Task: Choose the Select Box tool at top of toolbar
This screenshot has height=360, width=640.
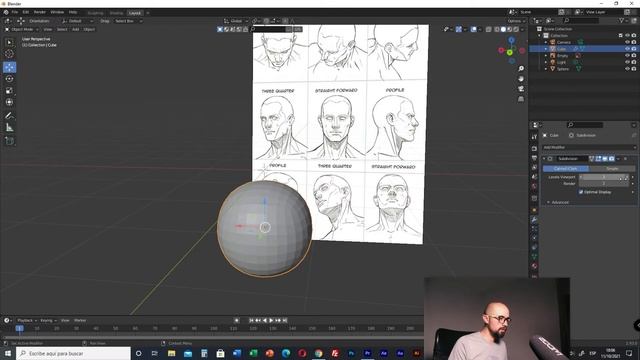Action: click(x=9, y=42)
